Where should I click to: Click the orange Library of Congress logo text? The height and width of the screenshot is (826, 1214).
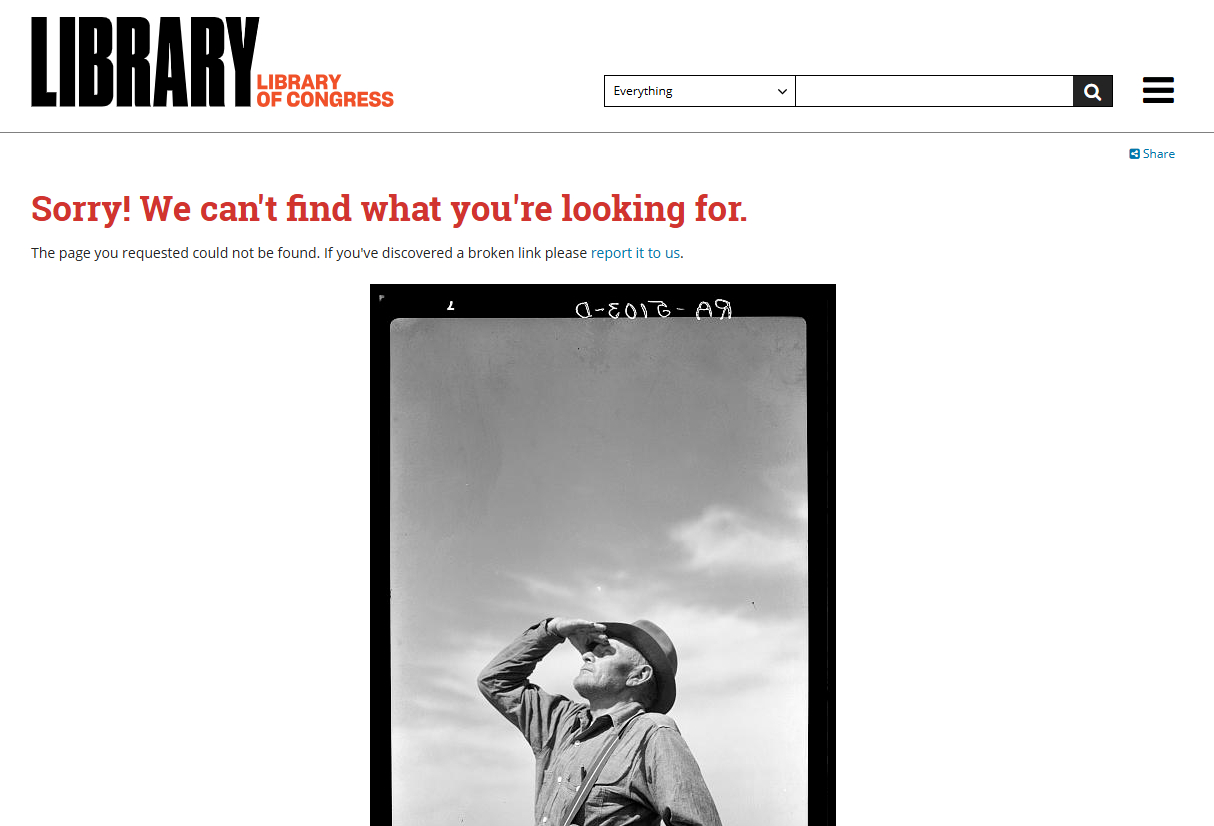click(x=325, y=90)
